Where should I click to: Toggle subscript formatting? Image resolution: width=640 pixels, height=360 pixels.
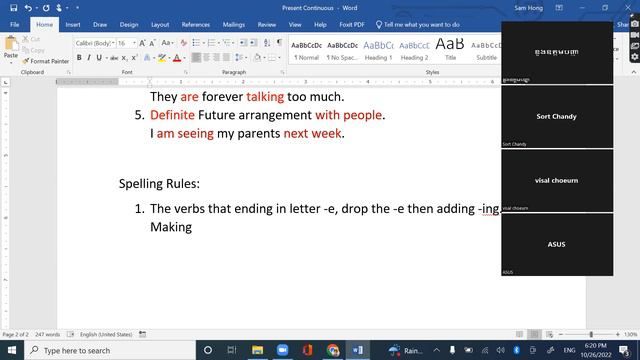(x=124, y=58)
